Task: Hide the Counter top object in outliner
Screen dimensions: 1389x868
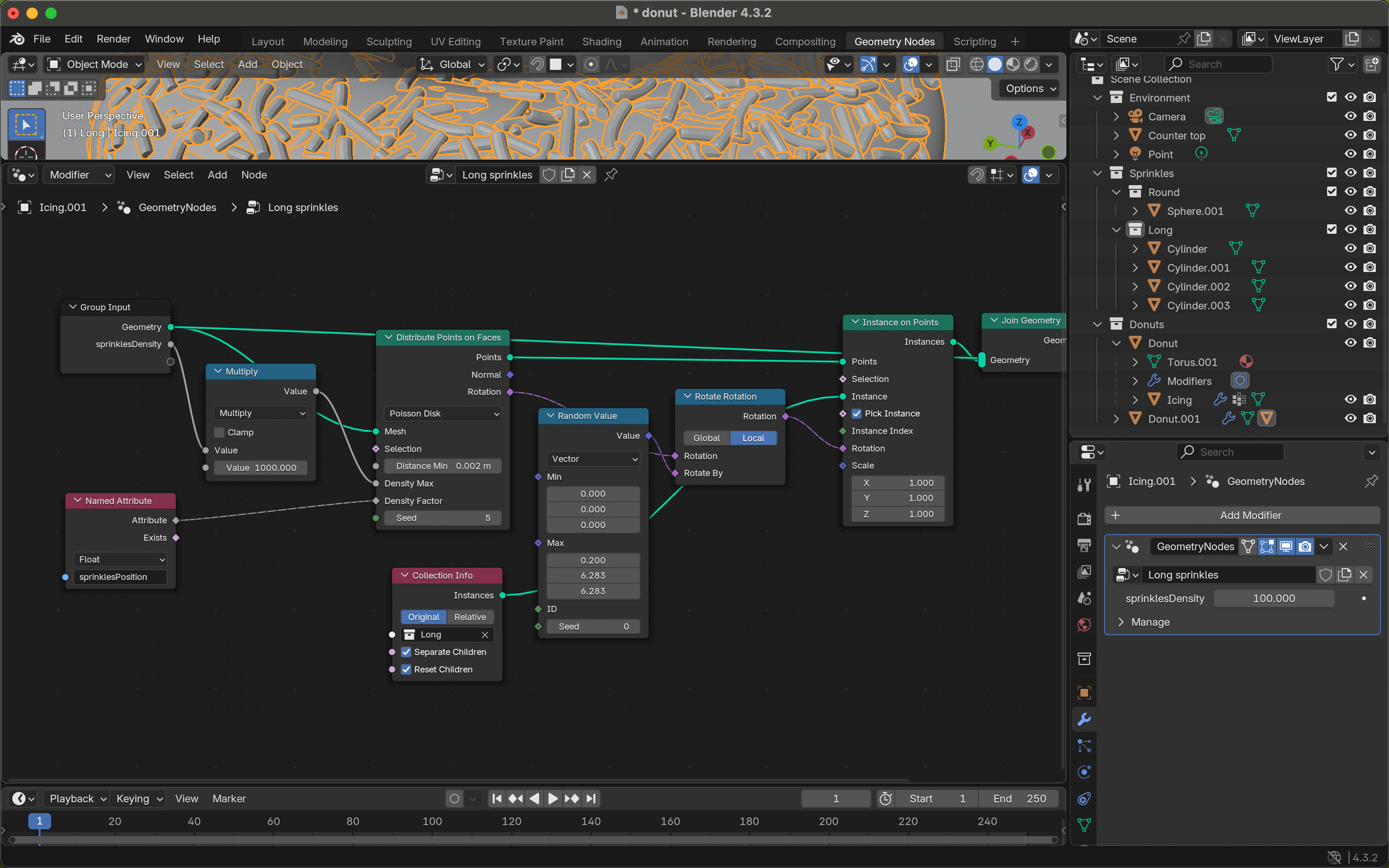Action: [x=1350, y=136]
